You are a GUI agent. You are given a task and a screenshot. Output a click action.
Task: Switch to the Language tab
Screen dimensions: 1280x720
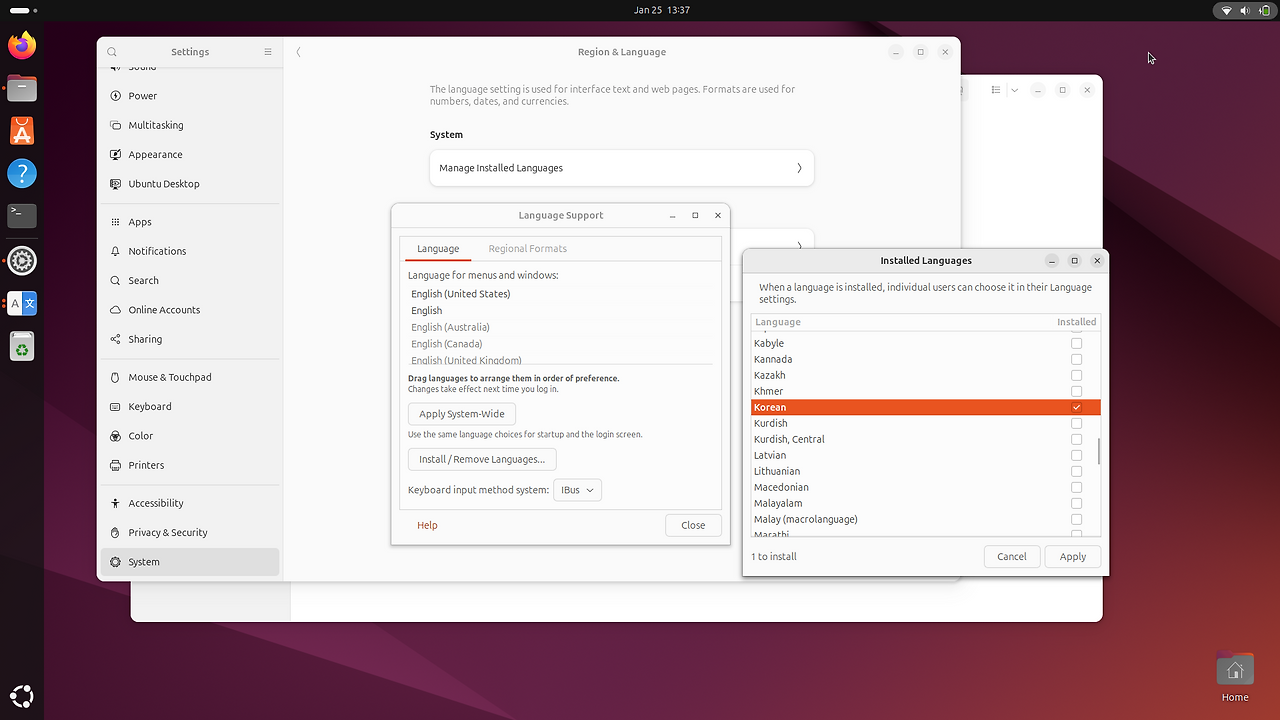[438, 248]
